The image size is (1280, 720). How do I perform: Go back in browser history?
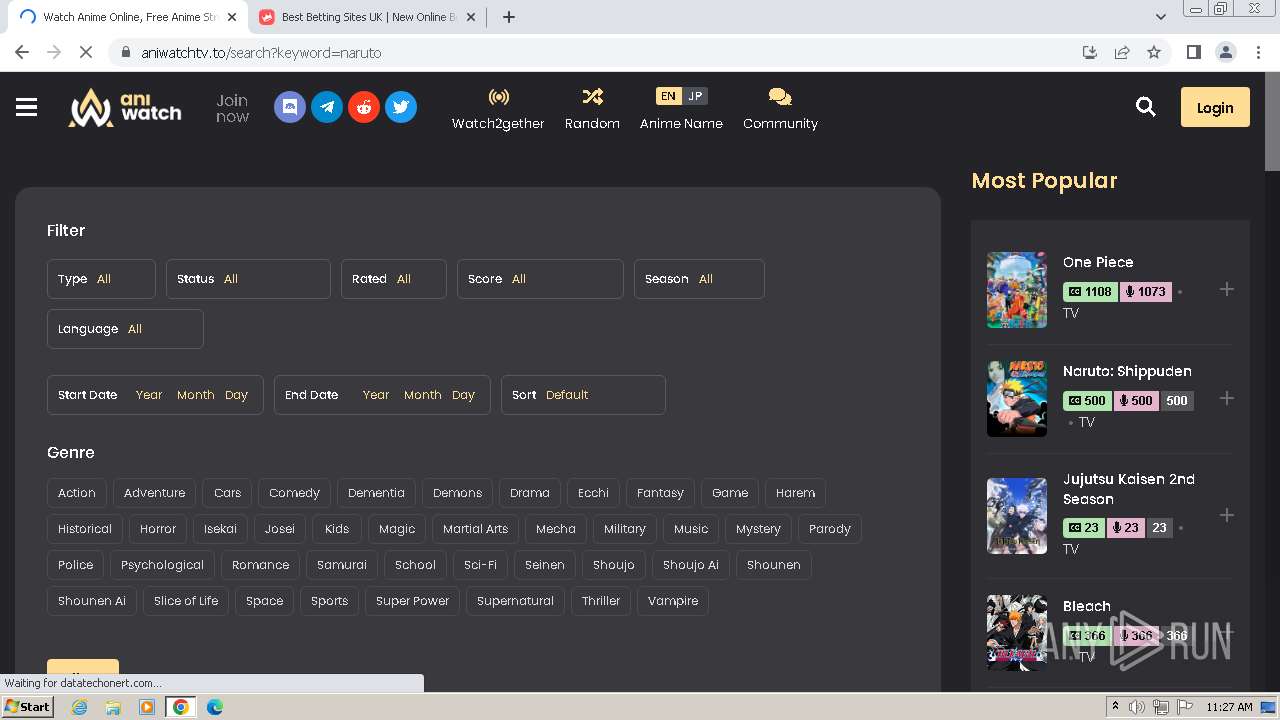pos(22,52)
